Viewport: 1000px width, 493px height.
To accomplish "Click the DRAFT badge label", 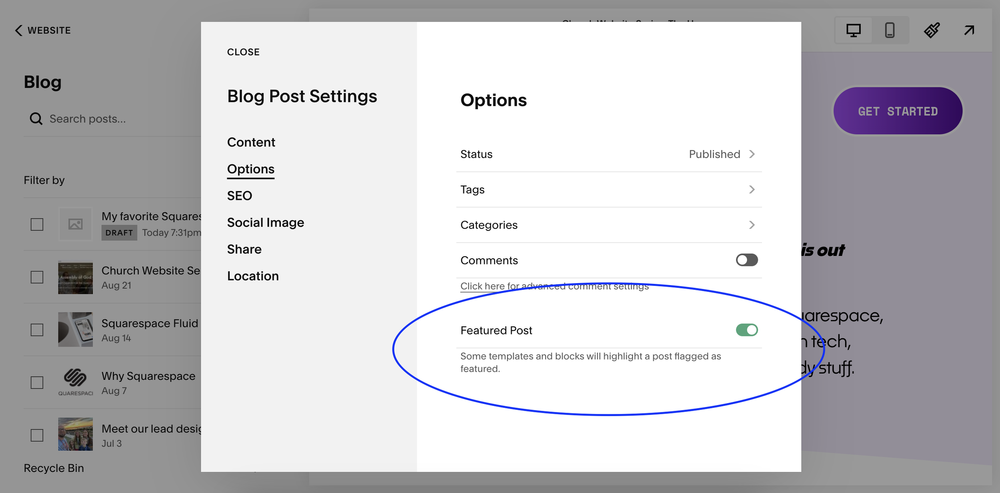I will pos(119,233).
